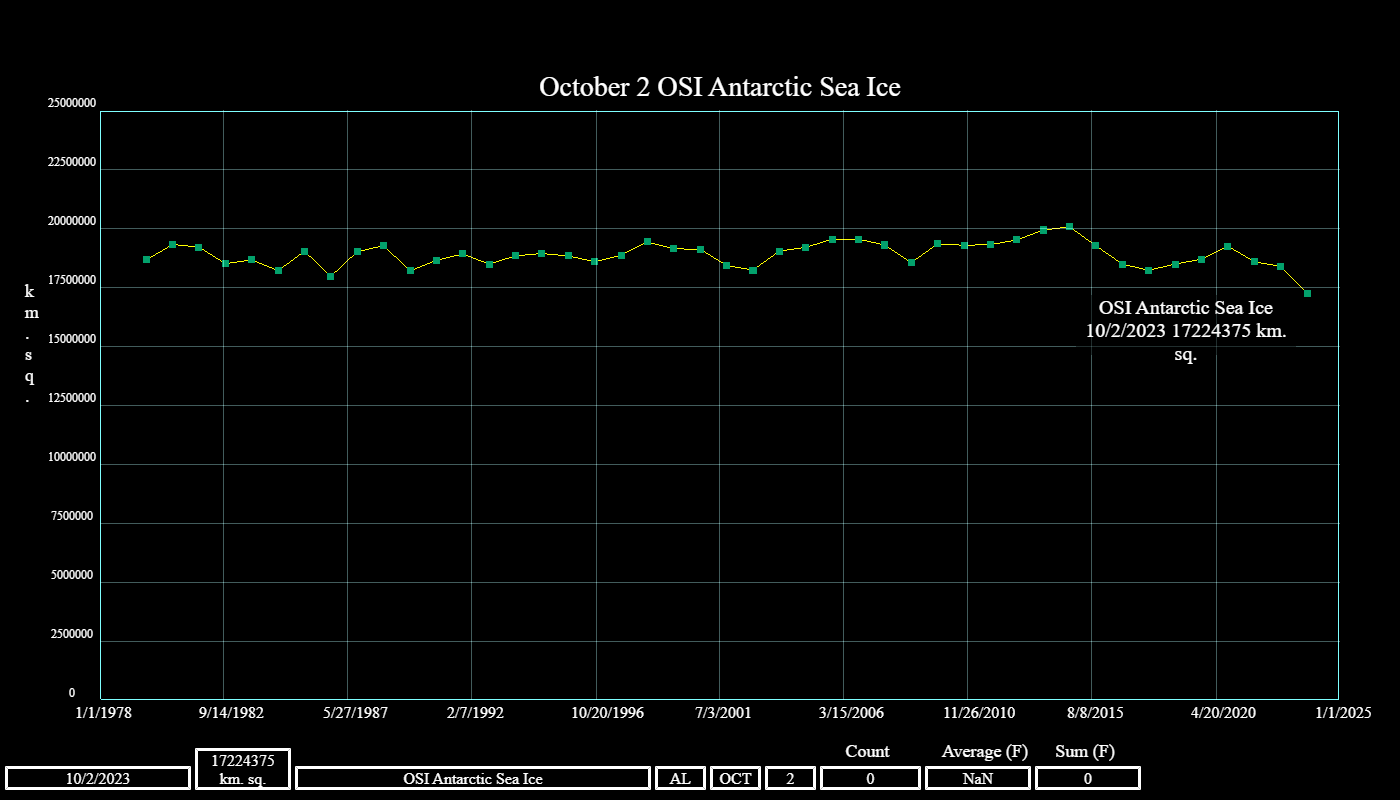Click the 25000000 y-axis label

(x=71, y=104)
